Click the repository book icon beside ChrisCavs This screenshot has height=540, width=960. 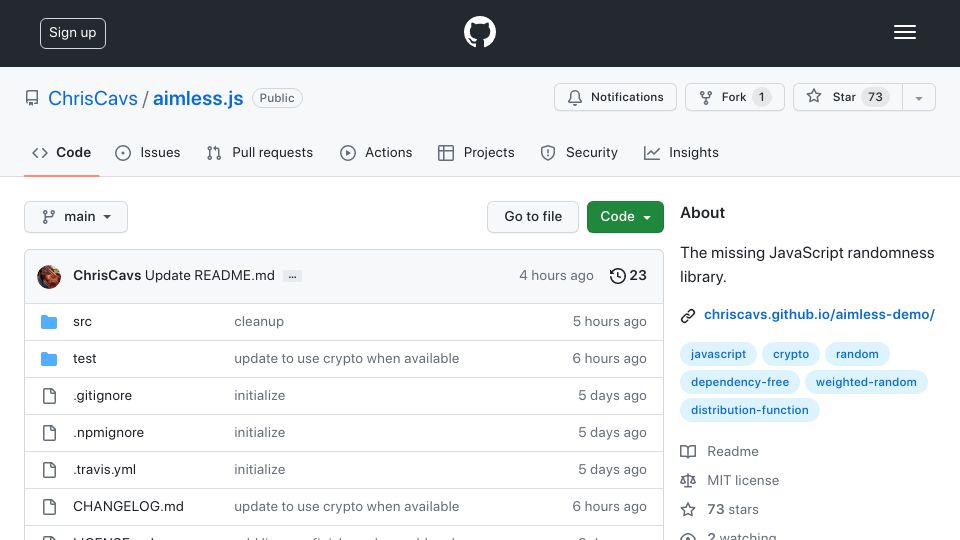click(x=32, y=98)
